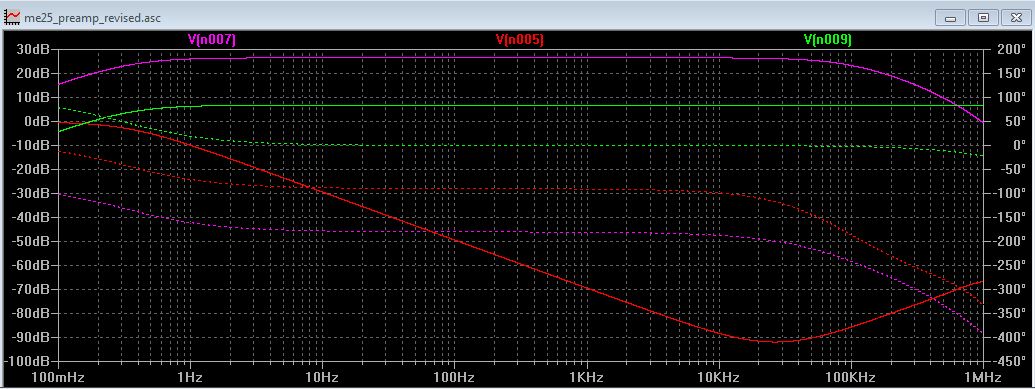
Task: Click the 200° label on phase axis
Action: point(1005,50)
